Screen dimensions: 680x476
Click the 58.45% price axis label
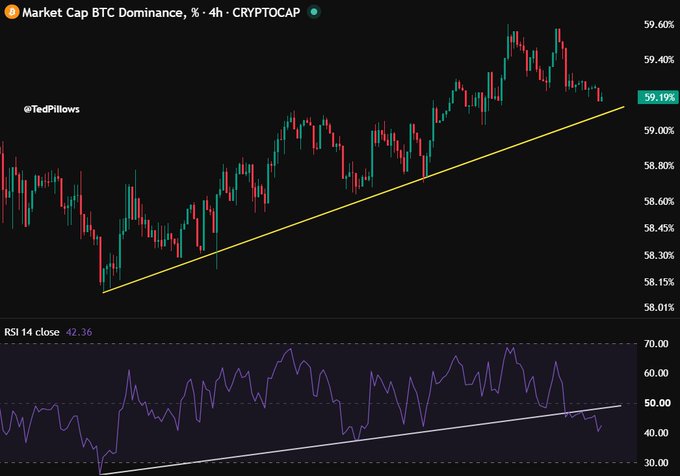click(x=659, y=228)
